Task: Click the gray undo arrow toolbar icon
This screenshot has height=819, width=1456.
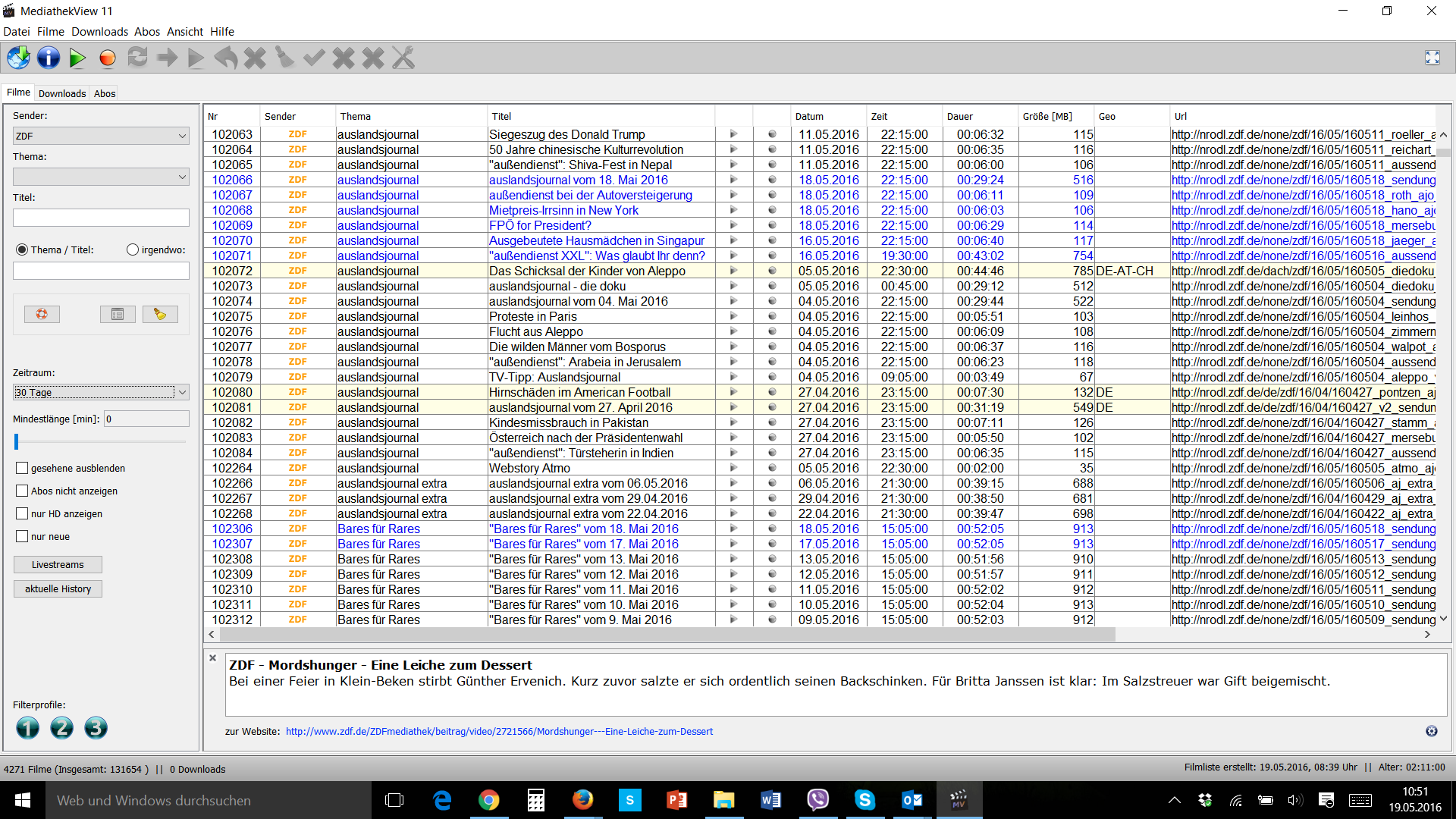Action: [x=225, y=58]
